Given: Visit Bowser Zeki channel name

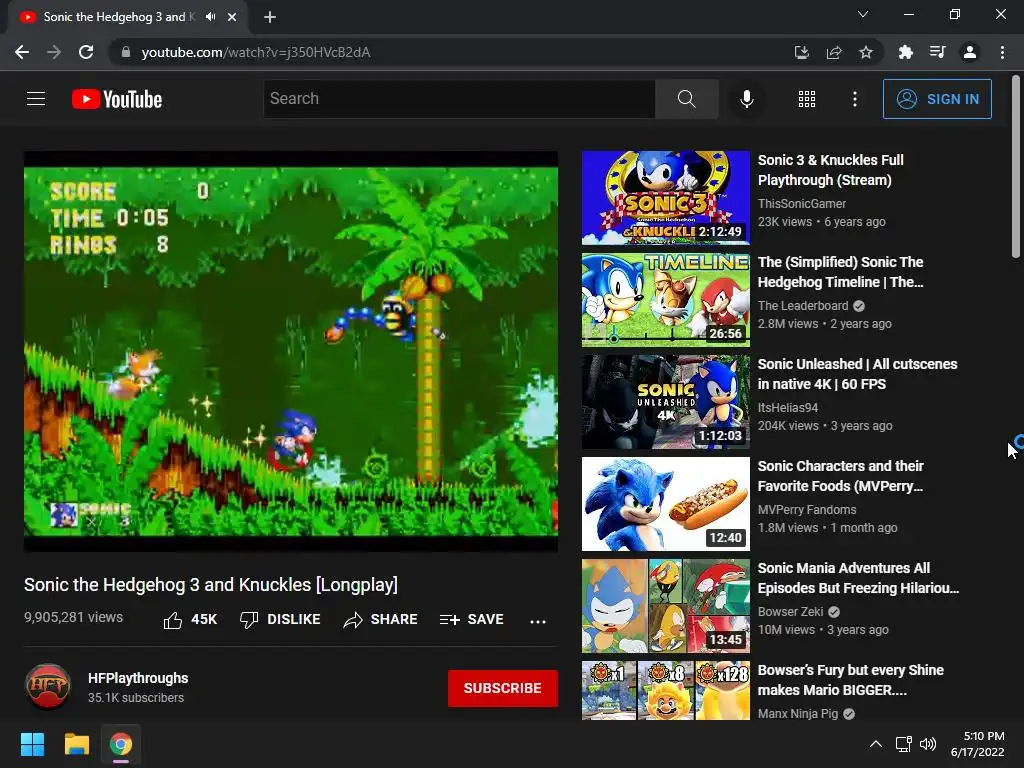Looking at the screenshot, I should pyautogui.click(x=790, y=611).
